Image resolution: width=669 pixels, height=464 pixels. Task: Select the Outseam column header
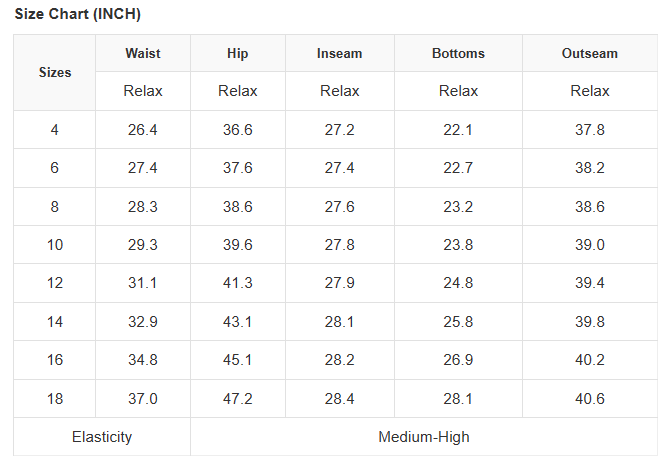[x=590, y=53]
